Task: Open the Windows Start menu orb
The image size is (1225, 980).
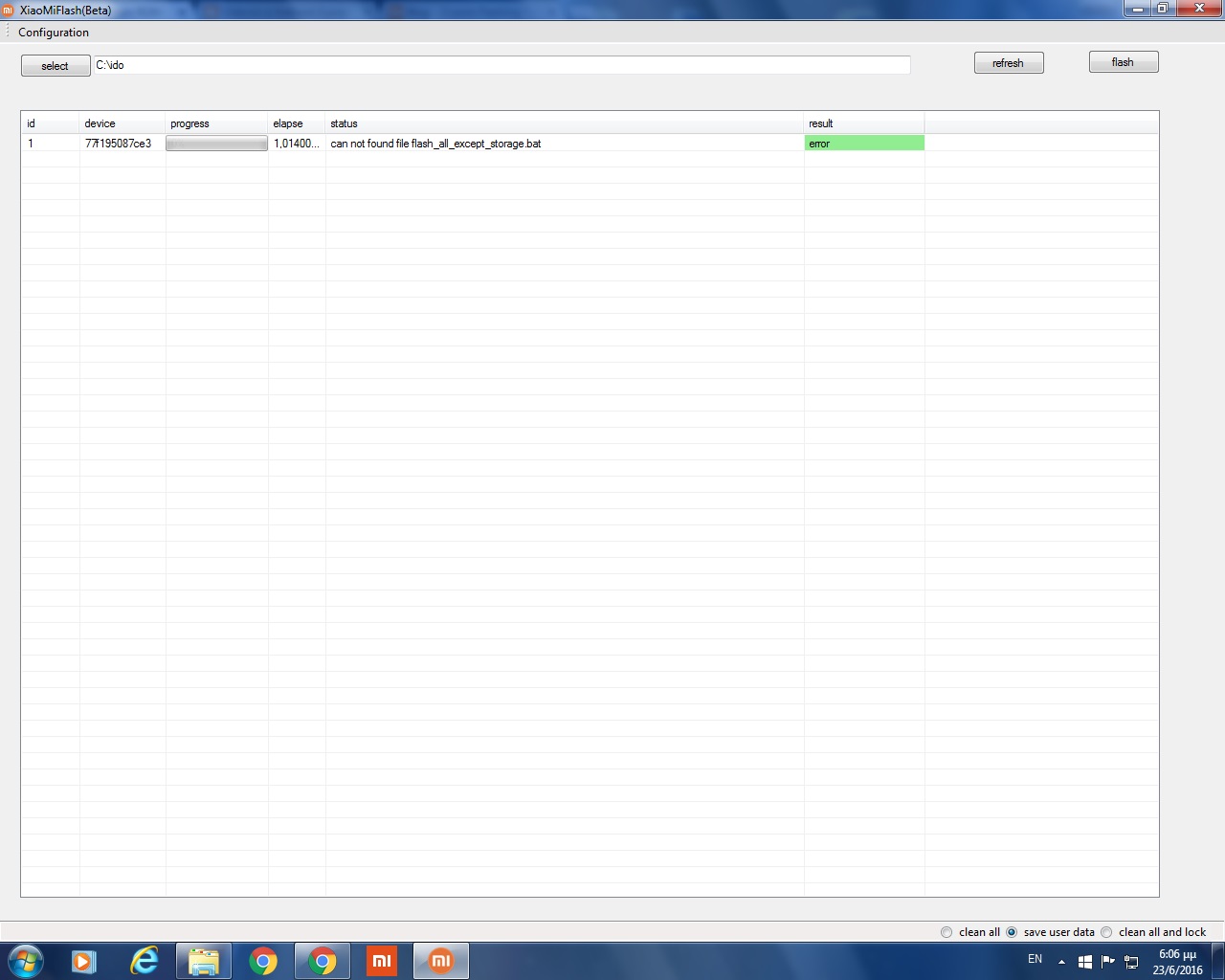Action: coord(26,961)
